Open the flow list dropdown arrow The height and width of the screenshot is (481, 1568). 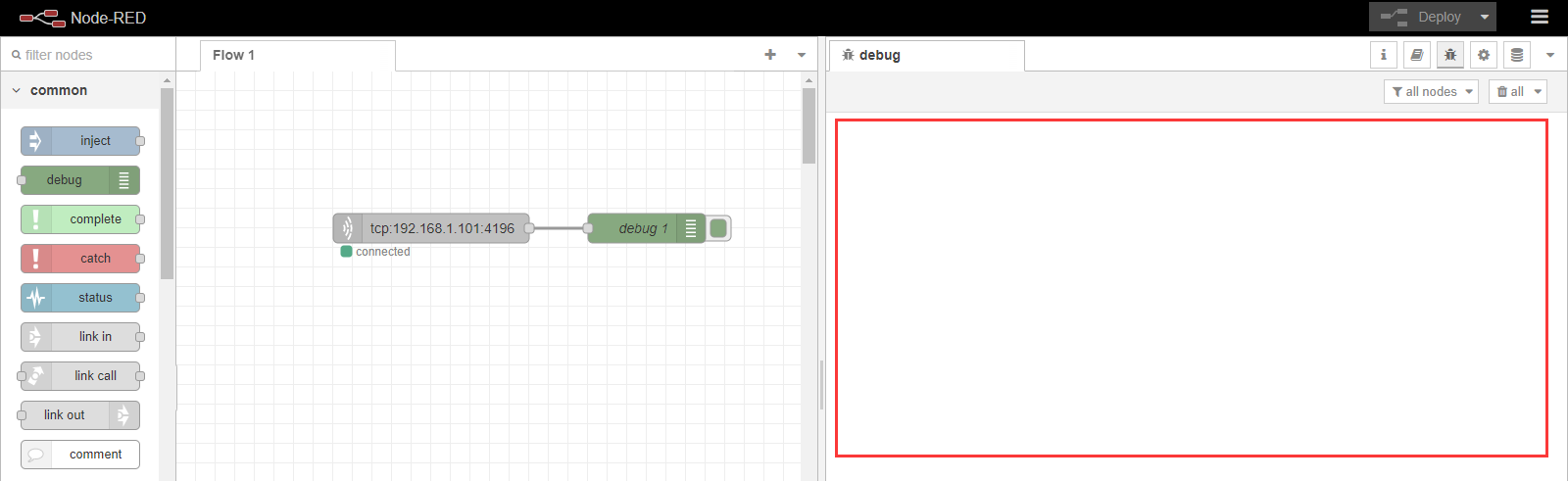pyautogui.click(x=802, y=55)
